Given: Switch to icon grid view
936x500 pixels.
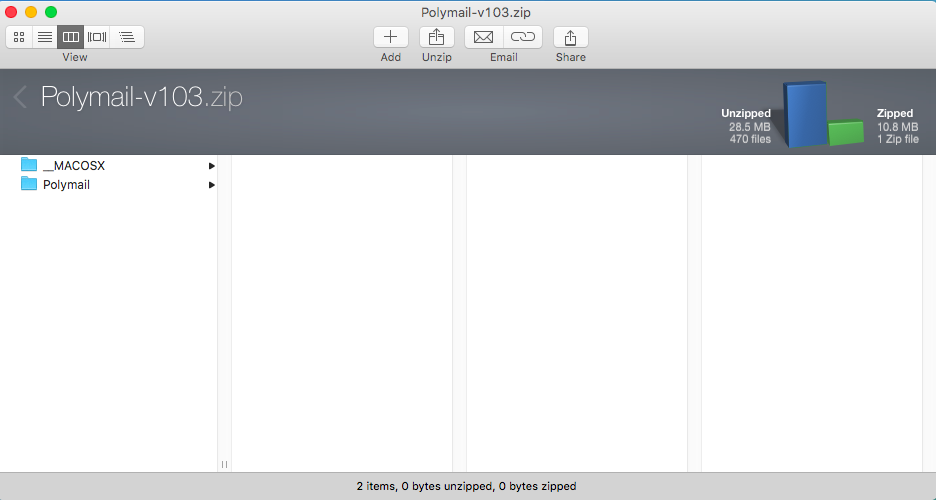Looking at the screenshot, I should point(19,37).
